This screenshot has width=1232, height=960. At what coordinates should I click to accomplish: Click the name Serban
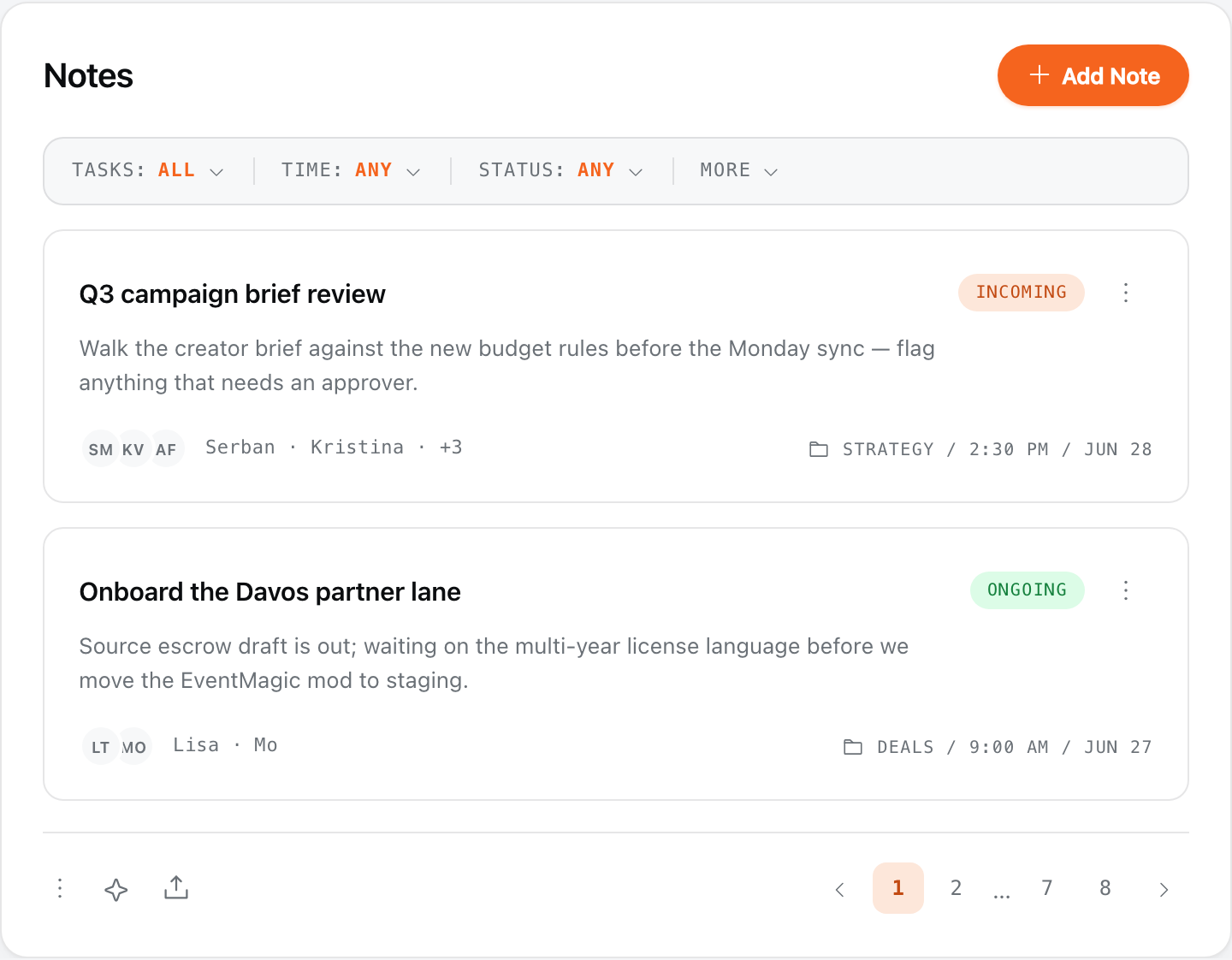(x=240, y=447)
